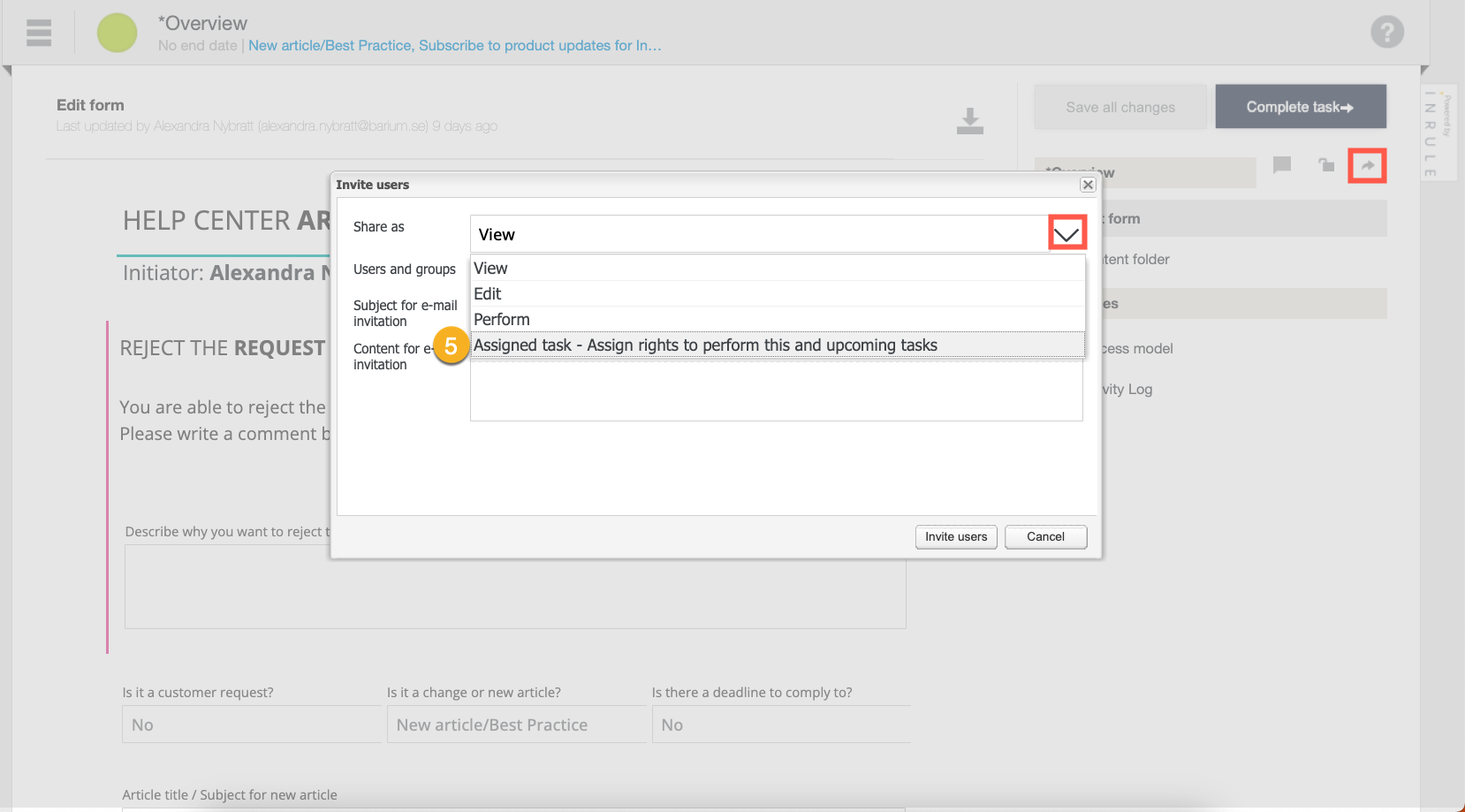Open the comments speech bubble icon

coord(1281,165)
